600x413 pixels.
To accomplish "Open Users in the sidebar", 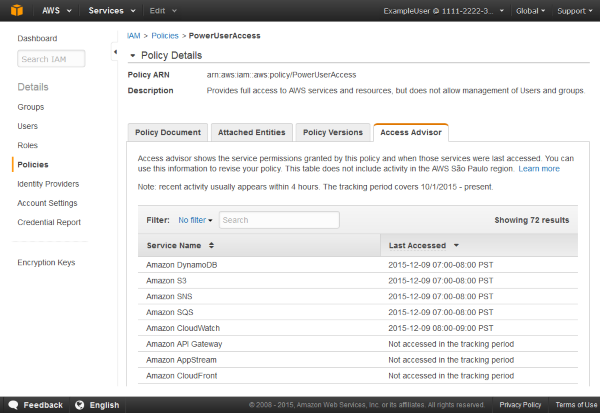I will coord(28,126).
